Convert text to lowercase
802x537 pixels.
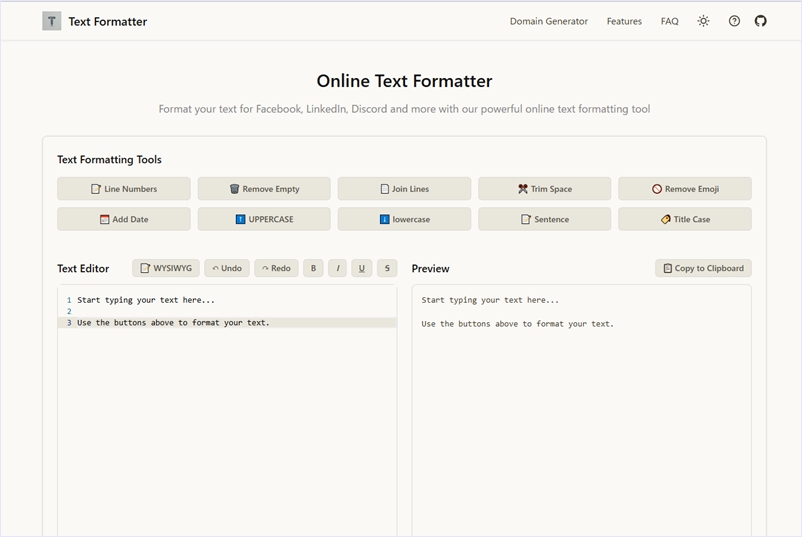point(404,219)
